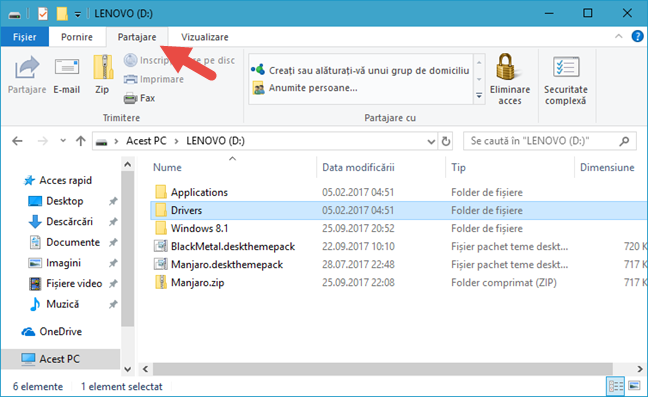
Task: Open the recent locations dropdown arrow
Action: tap(63, 141)
